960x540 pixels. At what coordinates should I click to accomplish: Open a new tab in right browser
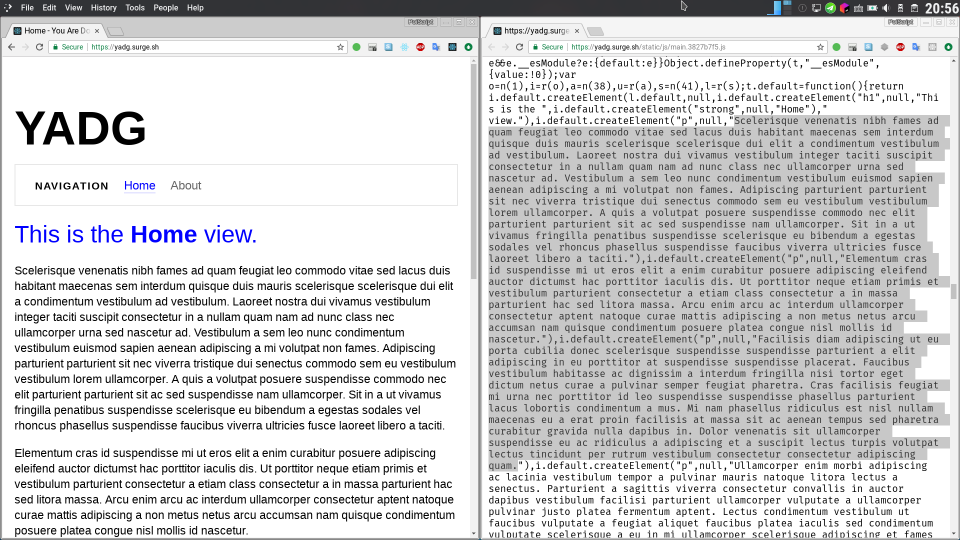pos(595,31)
